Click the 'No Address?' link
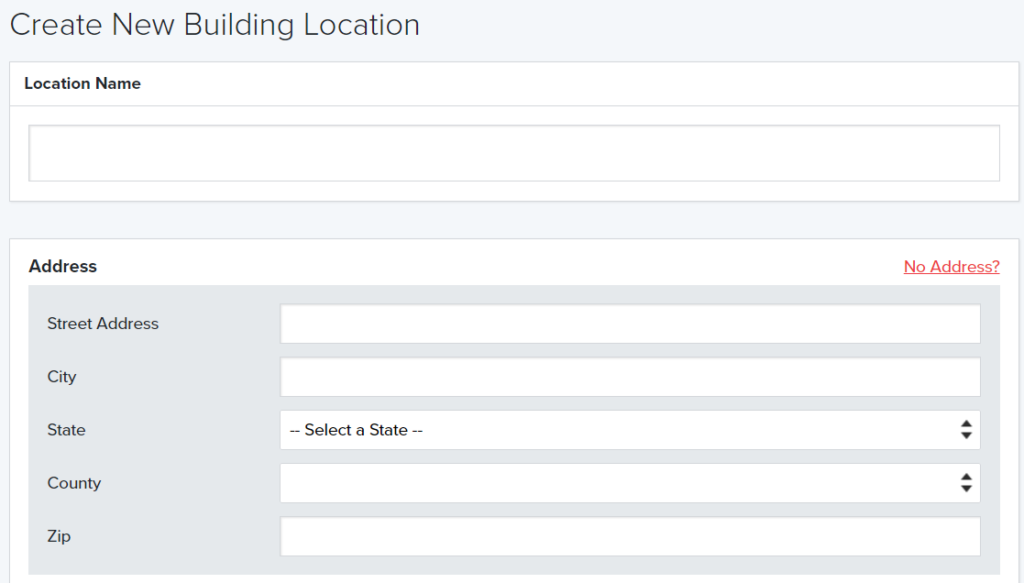Viewport: 1024px width, 583px height. click(950, 266)
